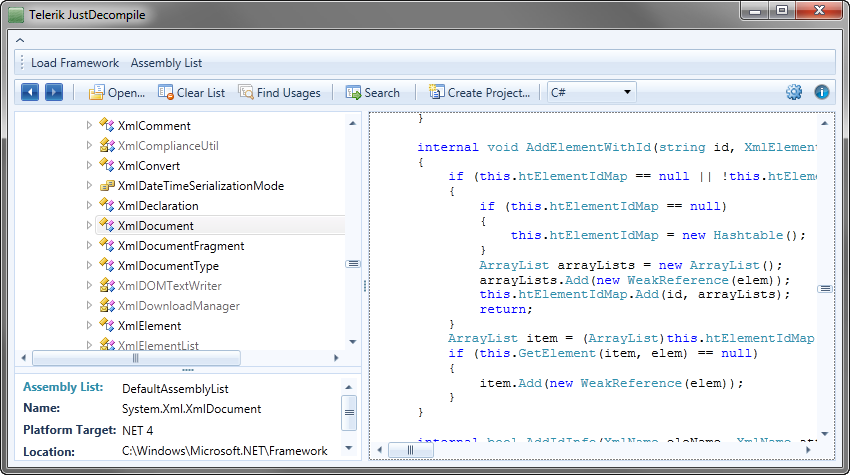Expand the XmlDateTimeSerializationMode node
The image size is (850, 475).
(x=89, y=185)
